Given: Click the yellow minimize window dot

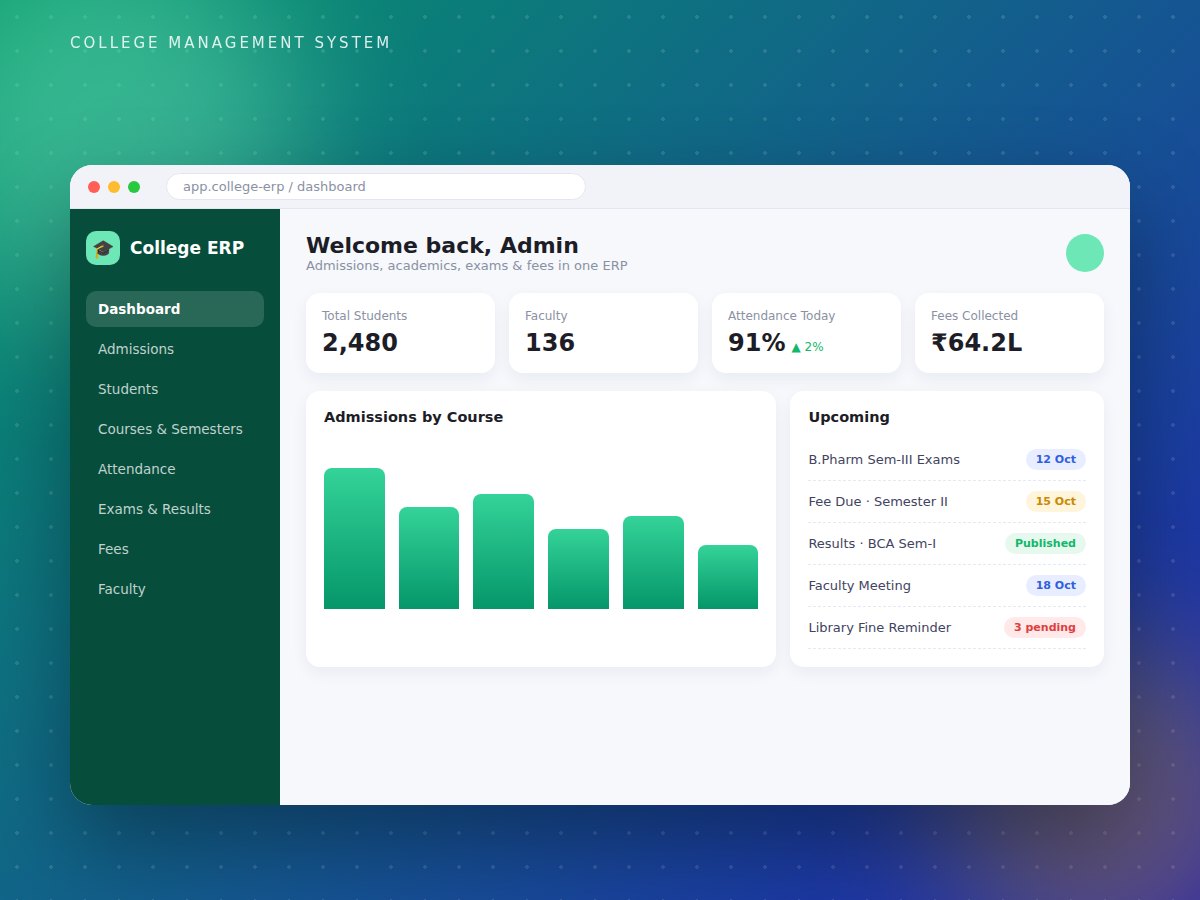Looking at the screenshot, I should [x=114, y=187].
